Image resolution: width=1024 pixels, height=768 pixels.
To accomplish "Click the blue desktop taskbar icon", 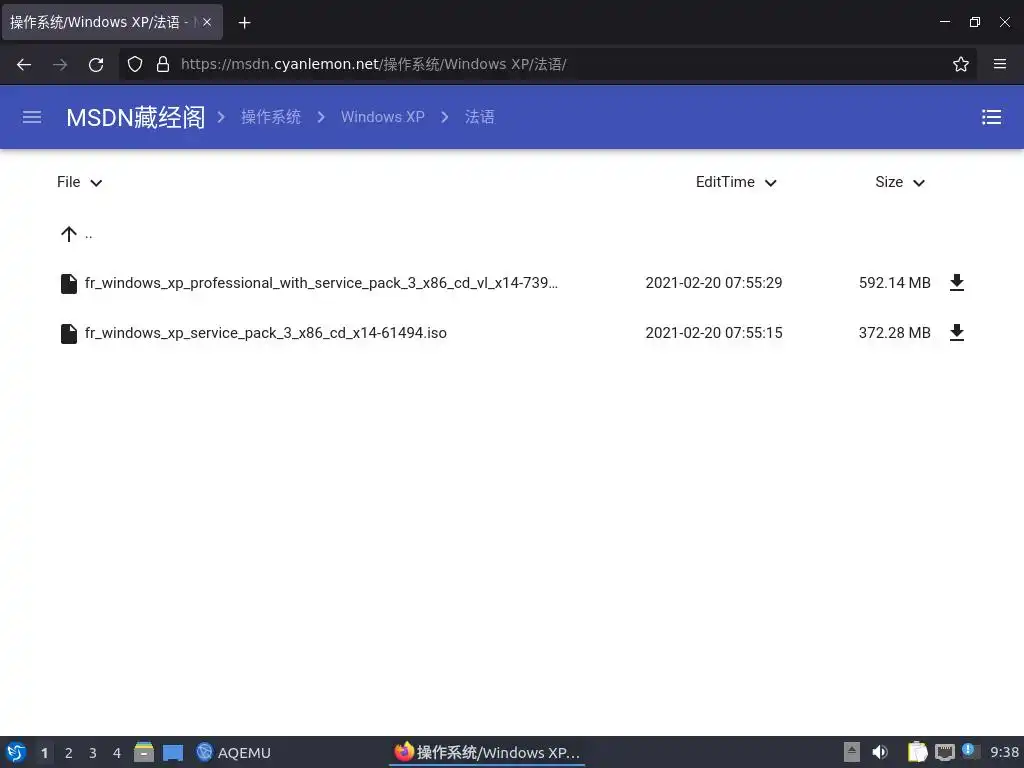I will coord(173,753).
